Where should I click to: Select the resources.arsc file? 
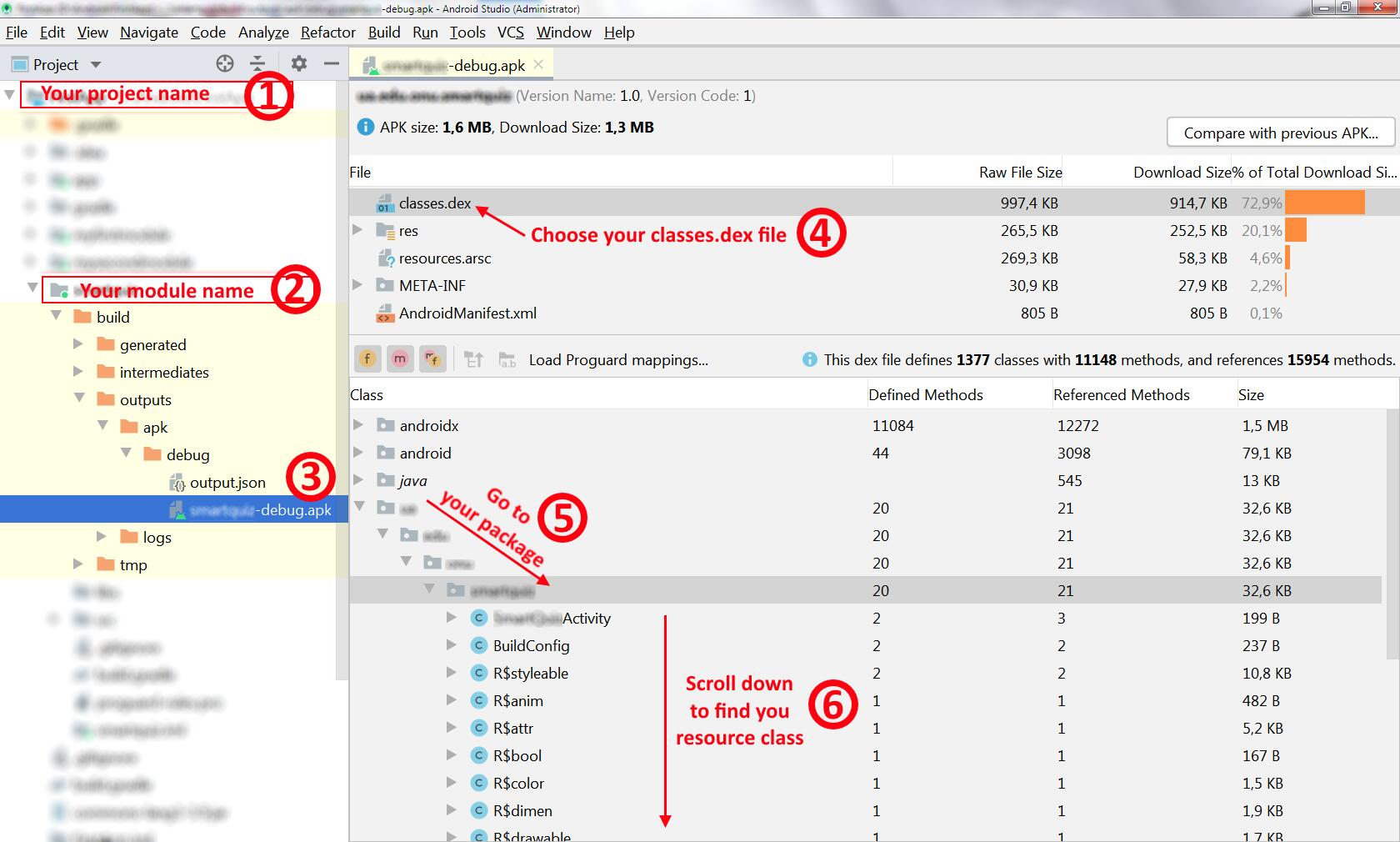pos(447,258)
